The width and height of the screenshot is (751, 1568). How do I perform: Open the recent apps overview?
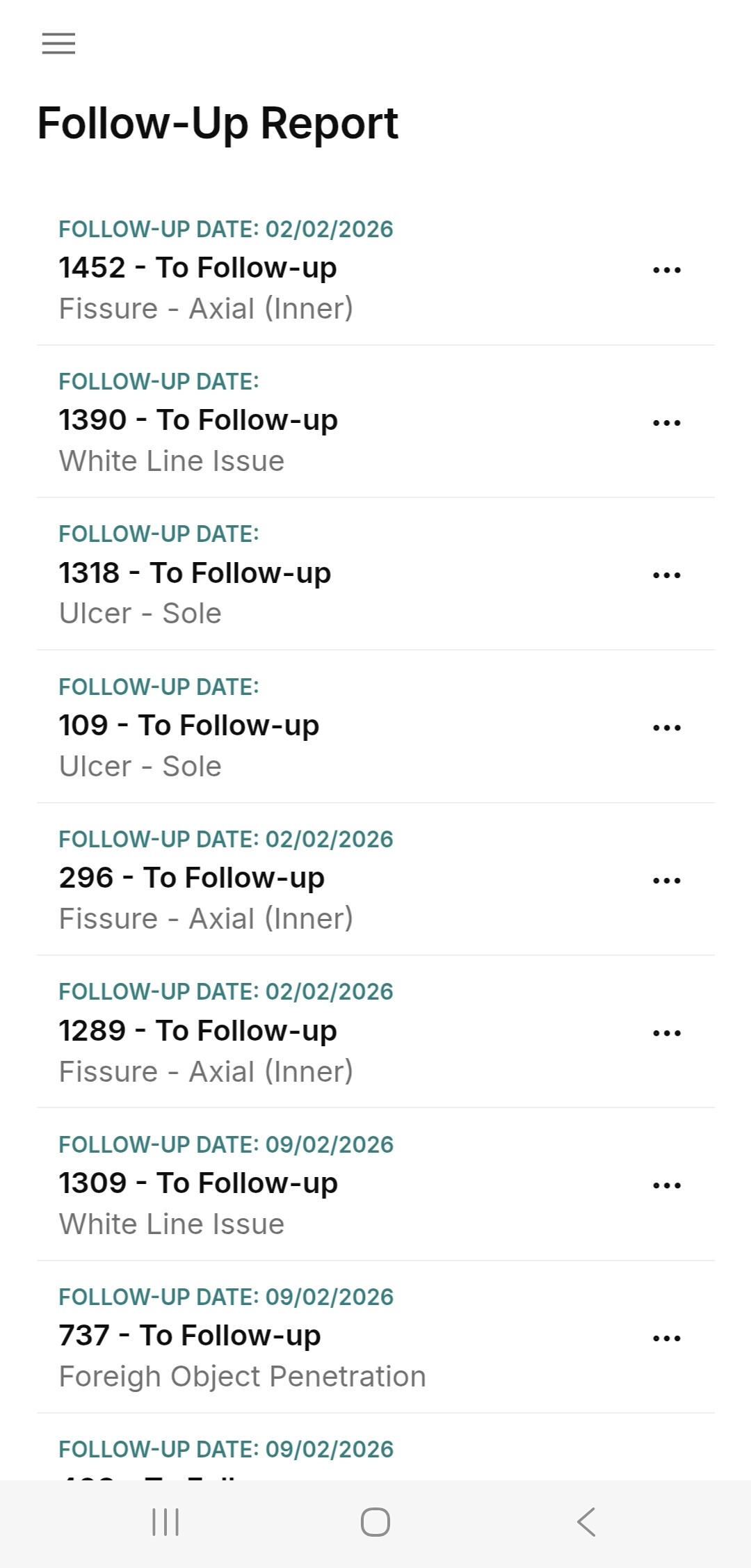point(165,1522)
